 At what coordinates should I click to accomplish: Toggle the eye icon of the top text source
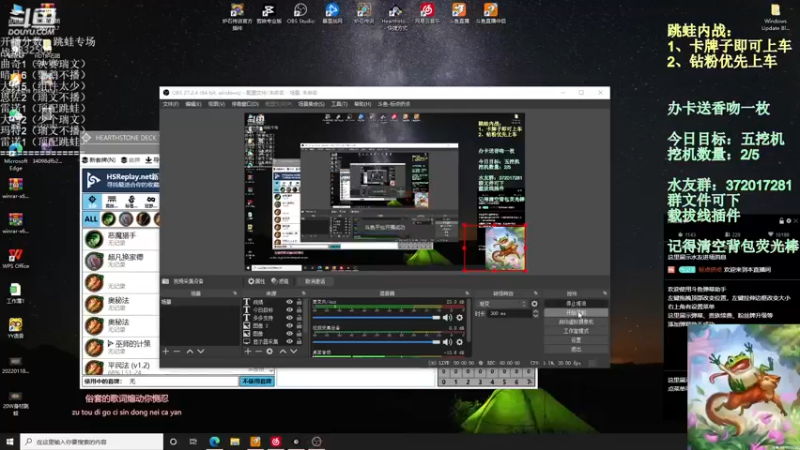pos(289,302)
